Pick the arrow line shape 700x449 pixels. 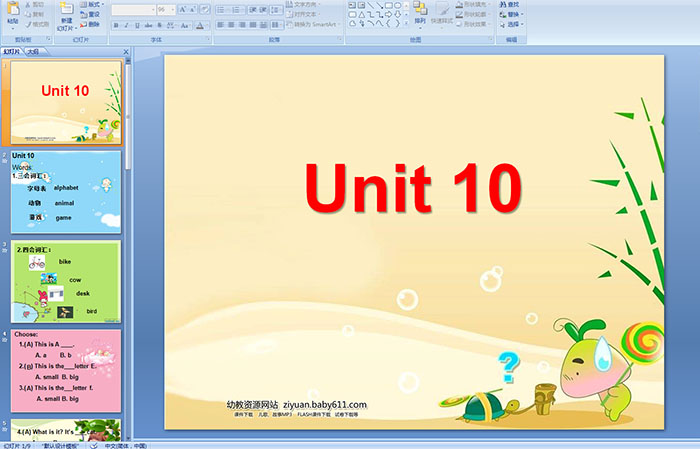coord(379,5)
